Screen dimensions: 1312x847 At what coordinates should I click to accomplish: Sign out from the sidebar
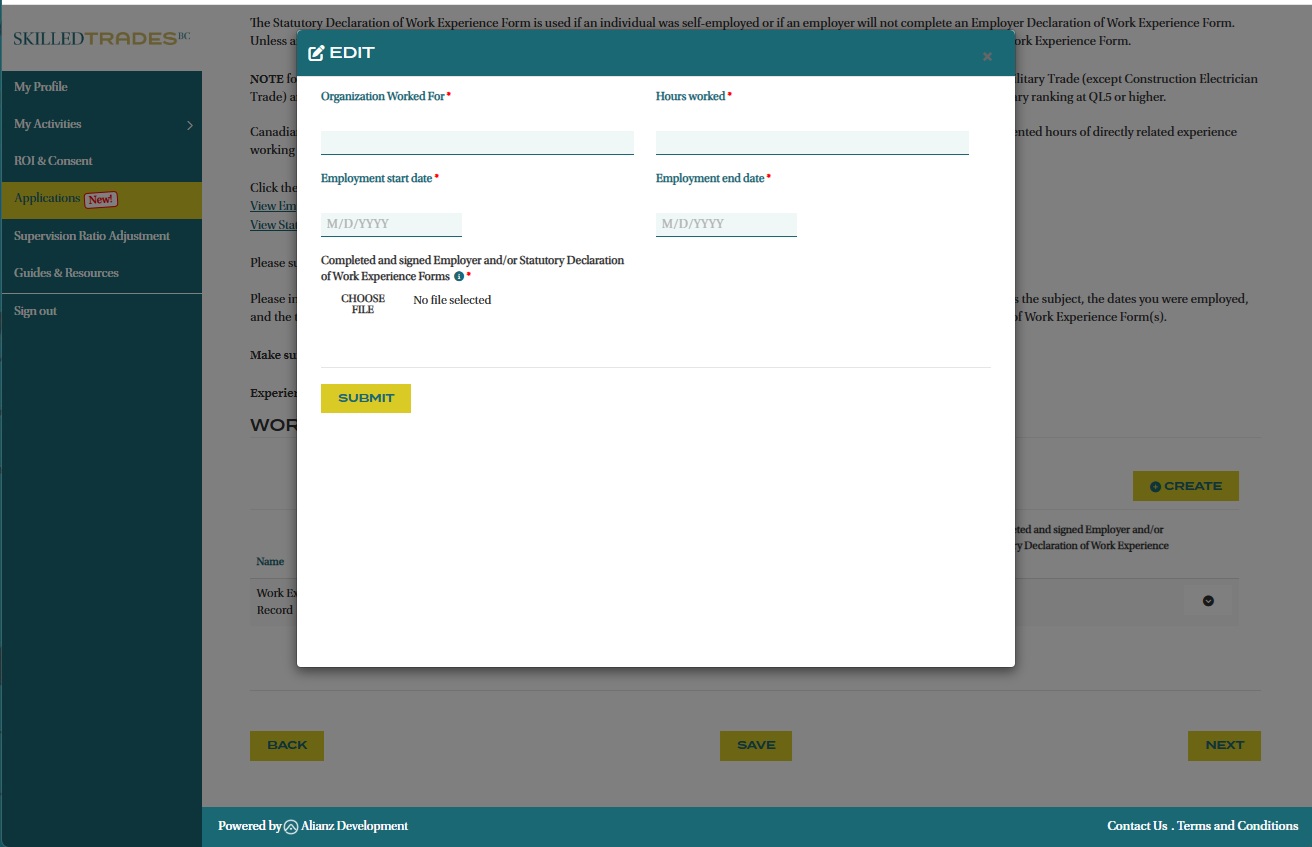(35, 311)
